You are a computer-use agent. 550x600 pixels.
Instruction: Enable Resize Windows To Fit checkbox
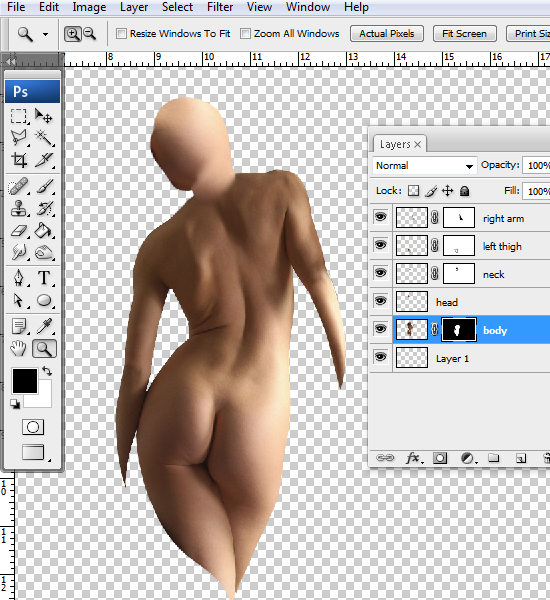(x=121, y=34)
